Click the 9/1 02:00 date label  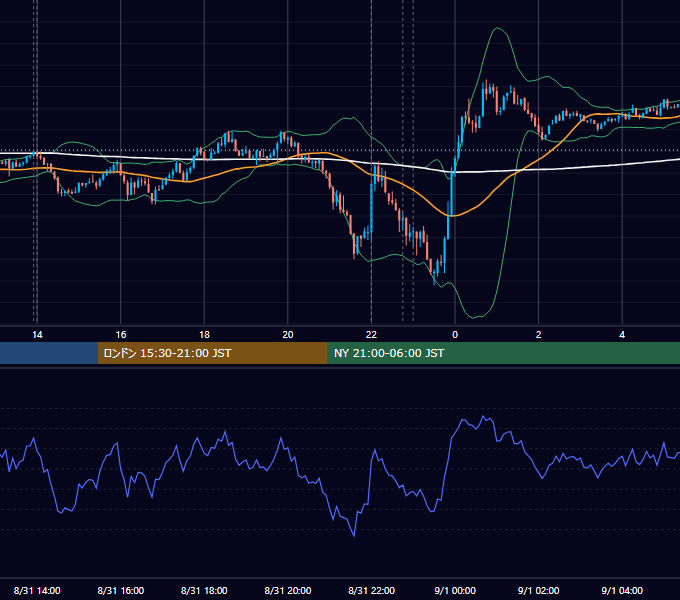click(539, 590)
